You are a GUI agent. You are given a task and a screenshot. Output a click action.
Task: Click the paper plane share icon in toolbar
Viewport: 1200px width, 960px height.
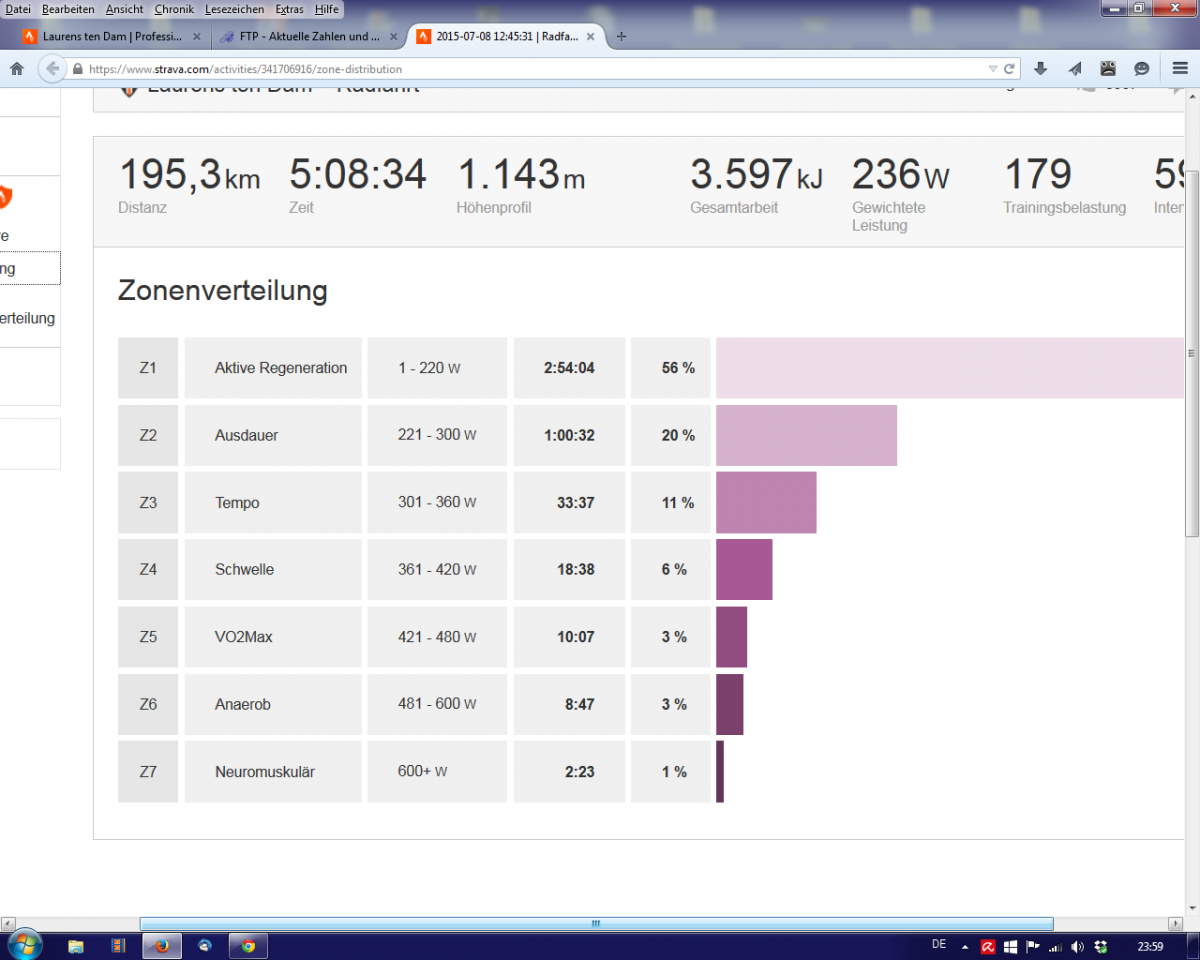(x=1075, y=69)
